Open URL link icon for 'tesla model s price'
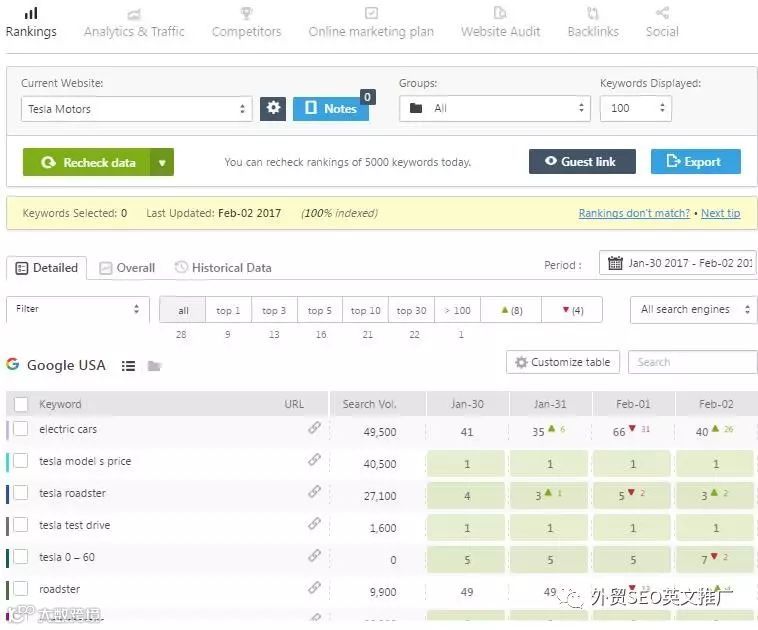Screen dimensions: 758x630 coord(314,459)
